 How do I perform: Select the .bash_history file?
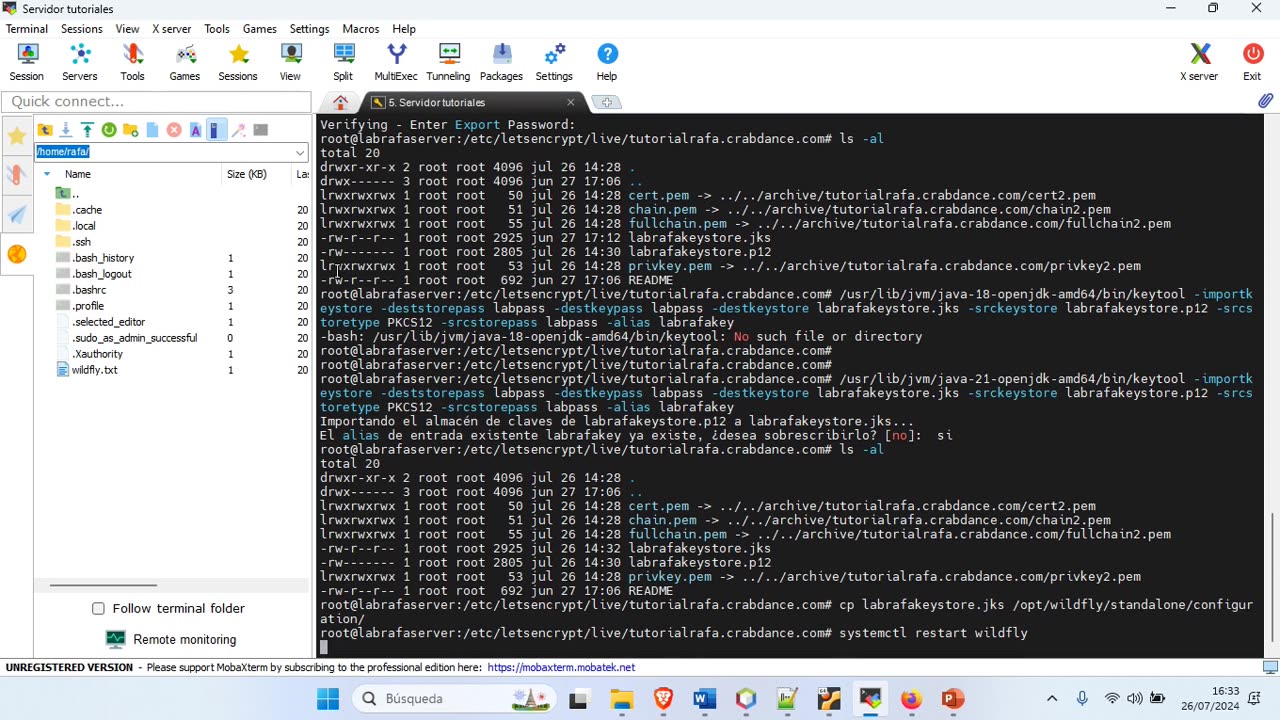pos(103,258)
